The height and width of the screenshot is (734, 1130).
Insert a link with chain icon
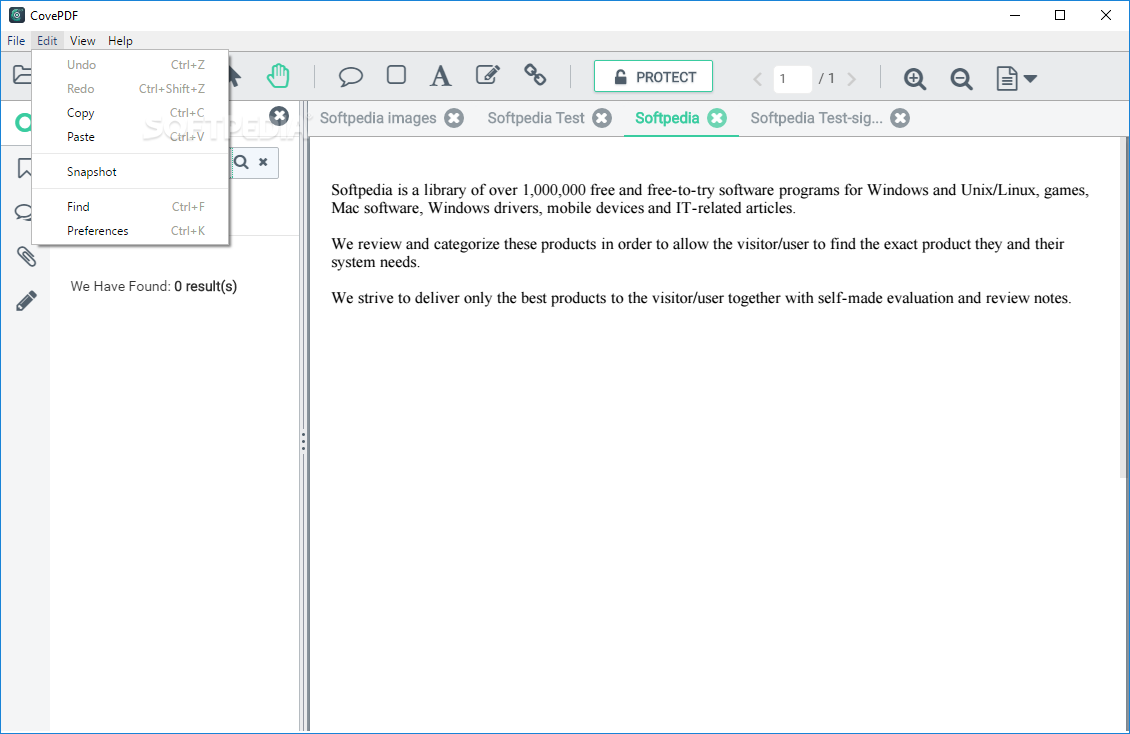pos(535,75)
